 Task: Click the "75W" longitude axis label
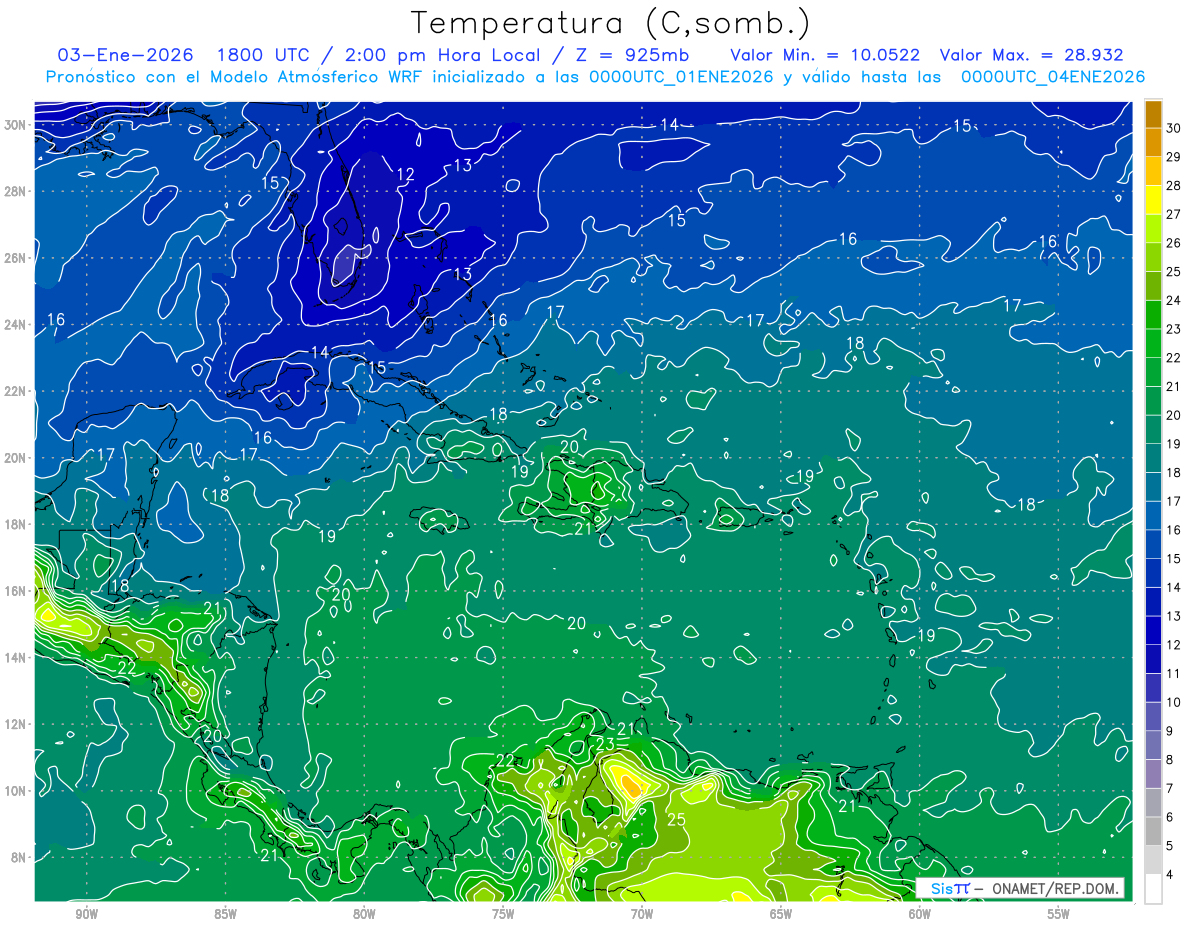pos(503,915)
